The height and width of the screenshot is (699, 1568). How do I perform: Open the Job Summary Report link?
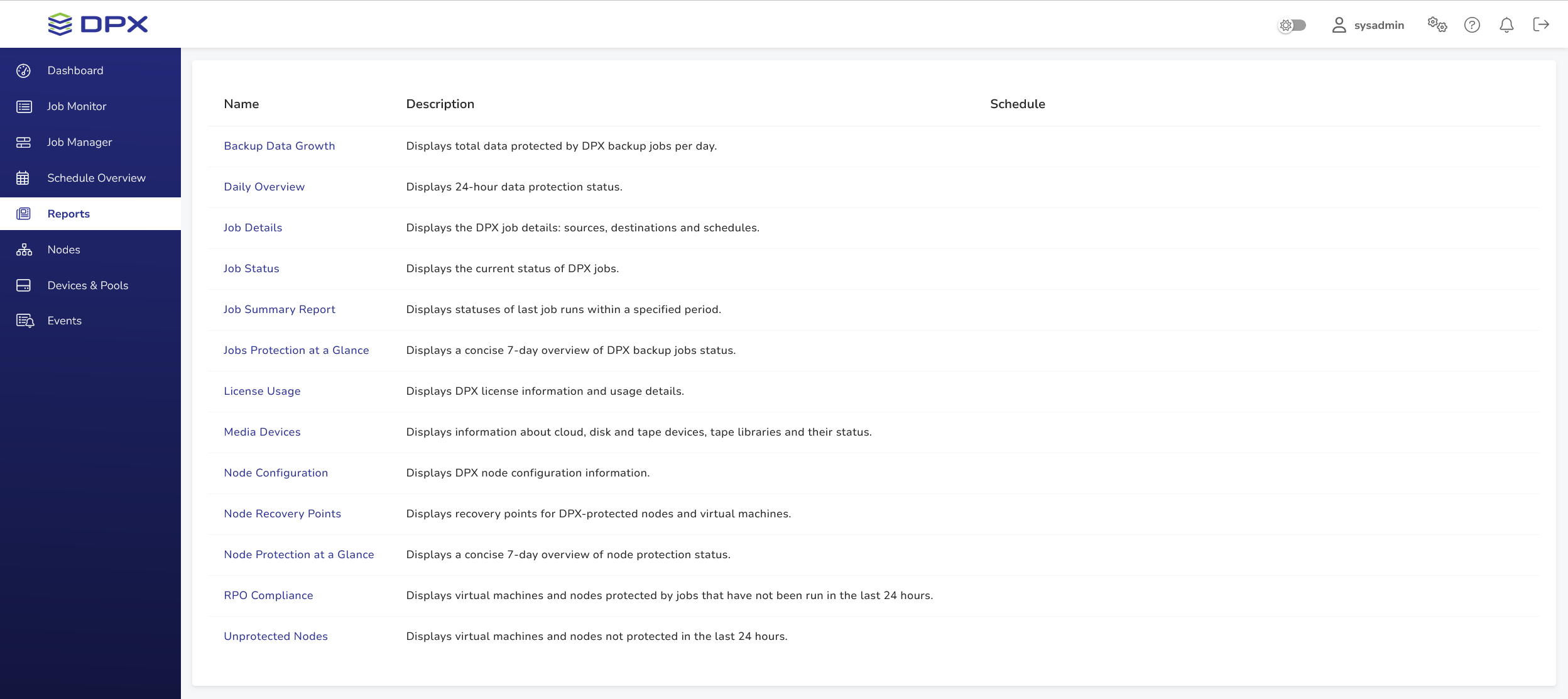pyautogui.click(x=279, y=309)
